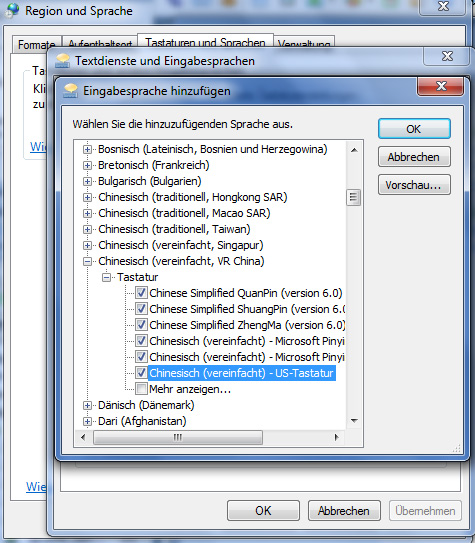Select Mehr anzeigen... label
The image size is (475, 543).
tap(190, 389)
